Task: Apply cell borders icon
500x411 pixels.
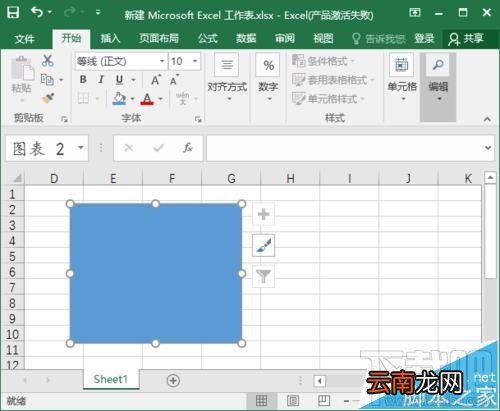Action: 83,99
